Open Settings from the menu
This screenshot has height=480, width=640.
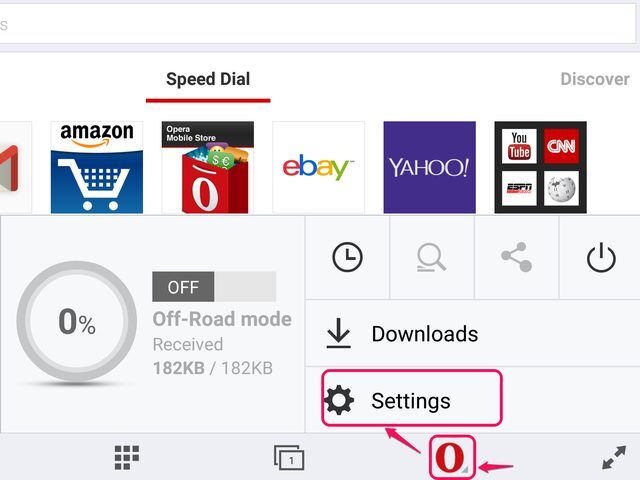click(410, 401)
